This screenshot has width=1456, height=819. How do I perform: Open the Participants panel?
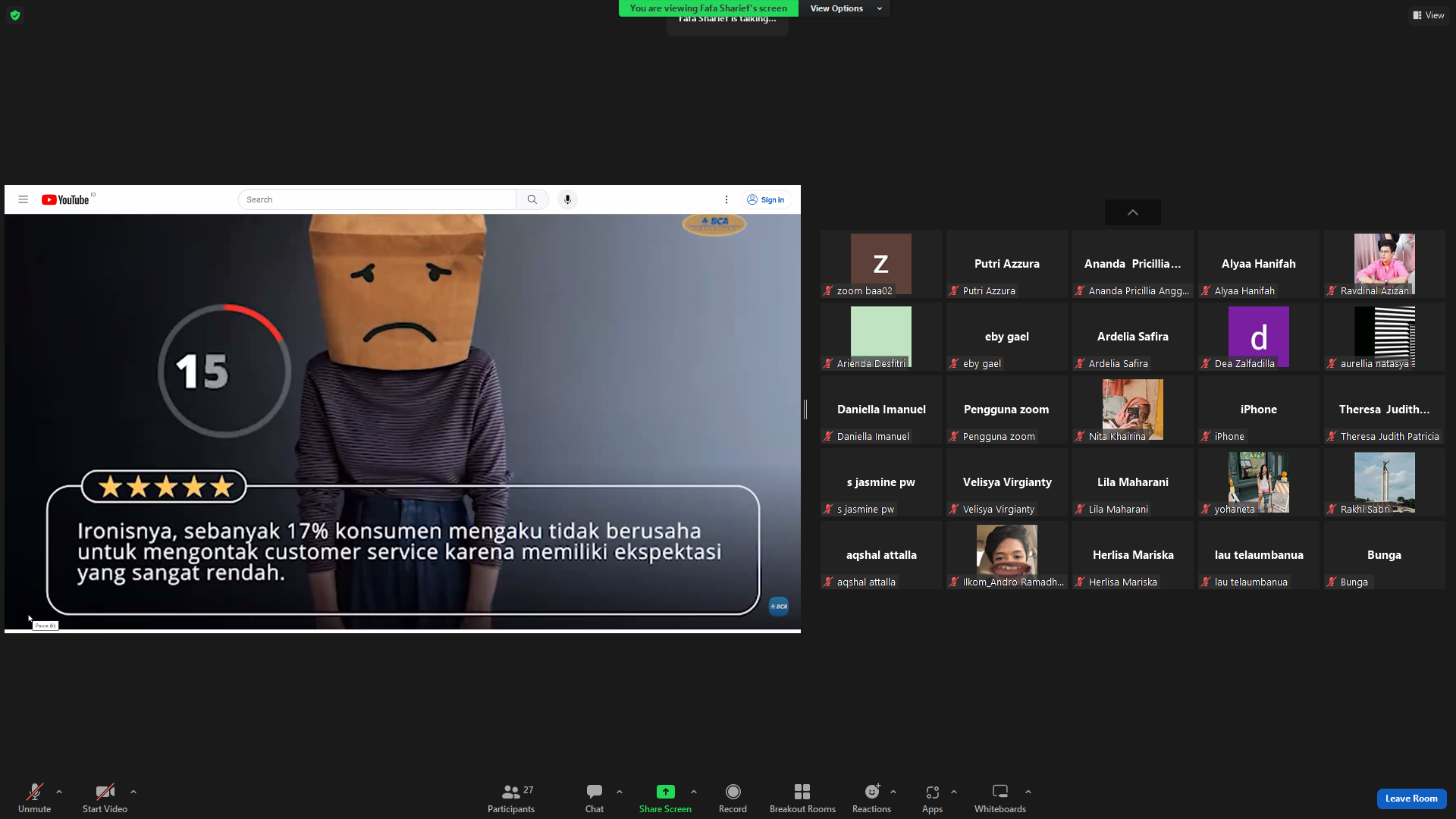(511, 798)
